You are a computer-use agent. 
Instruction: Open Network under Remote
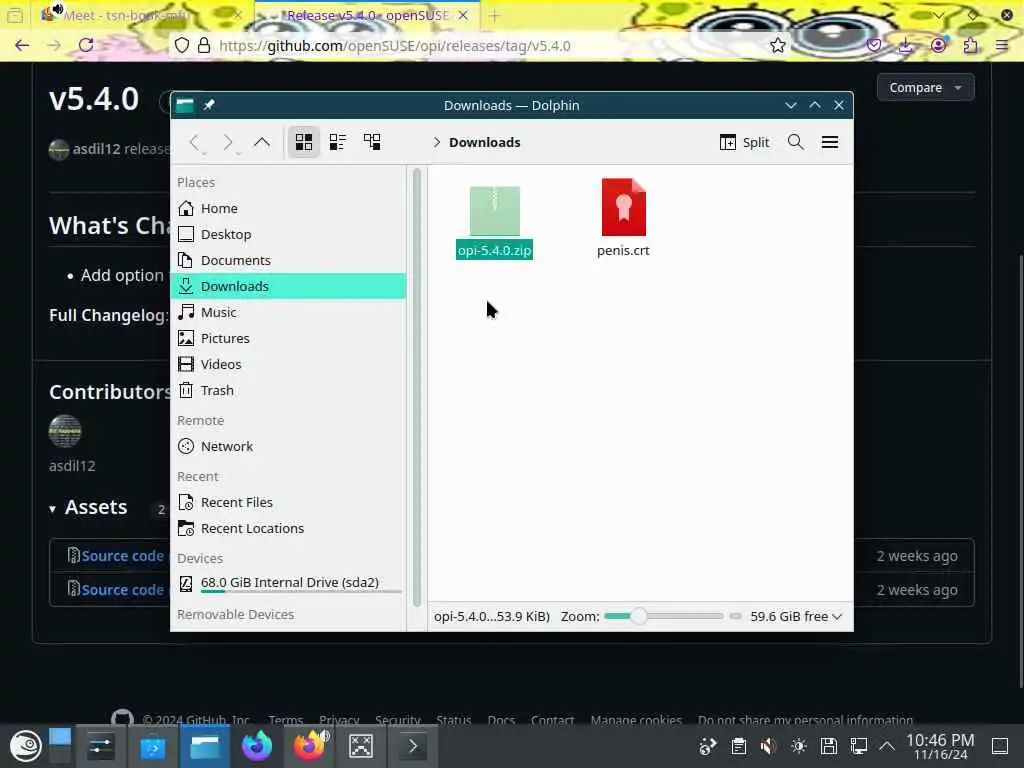tap(288, 447)
